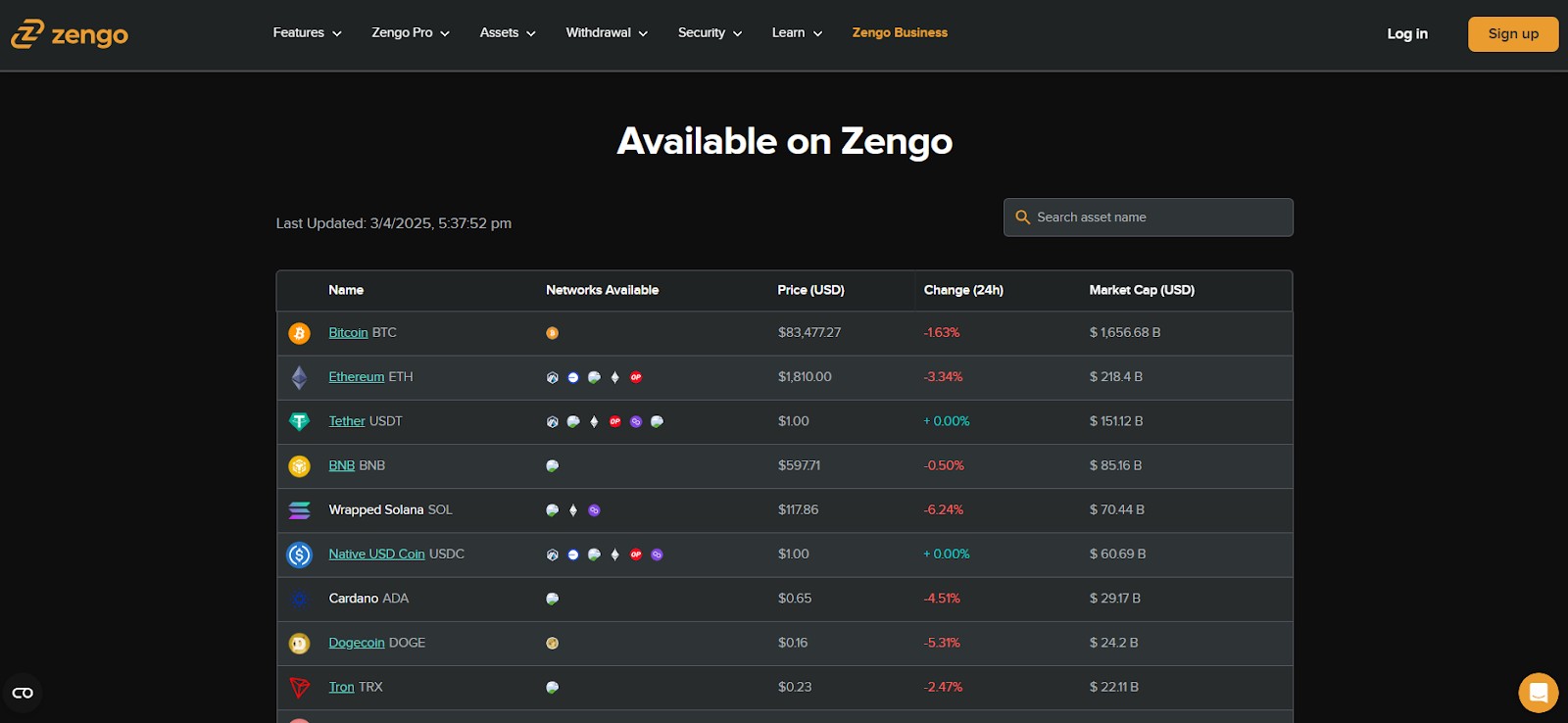The image size is (1568, 723).
Task: Click the Polygon network icon in the Tether row
Action: (x=636, y=421)
